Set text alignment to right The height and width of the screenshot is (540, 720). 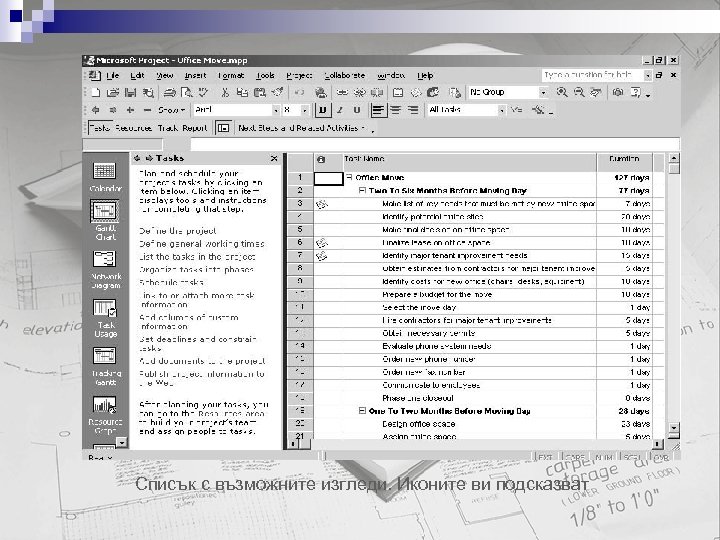click(413, 110)
